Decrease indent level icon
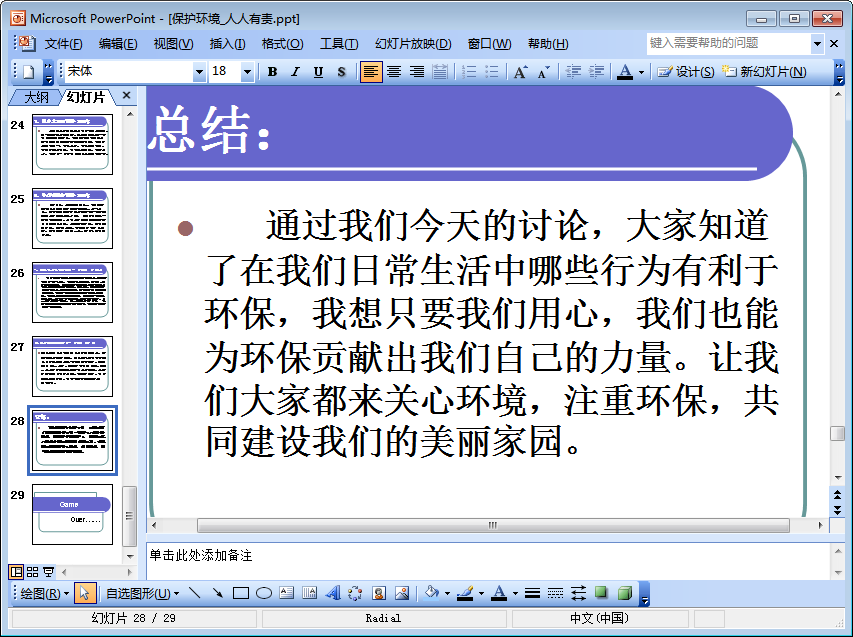This screenshot has width=853, height=637. click(573, 72)
